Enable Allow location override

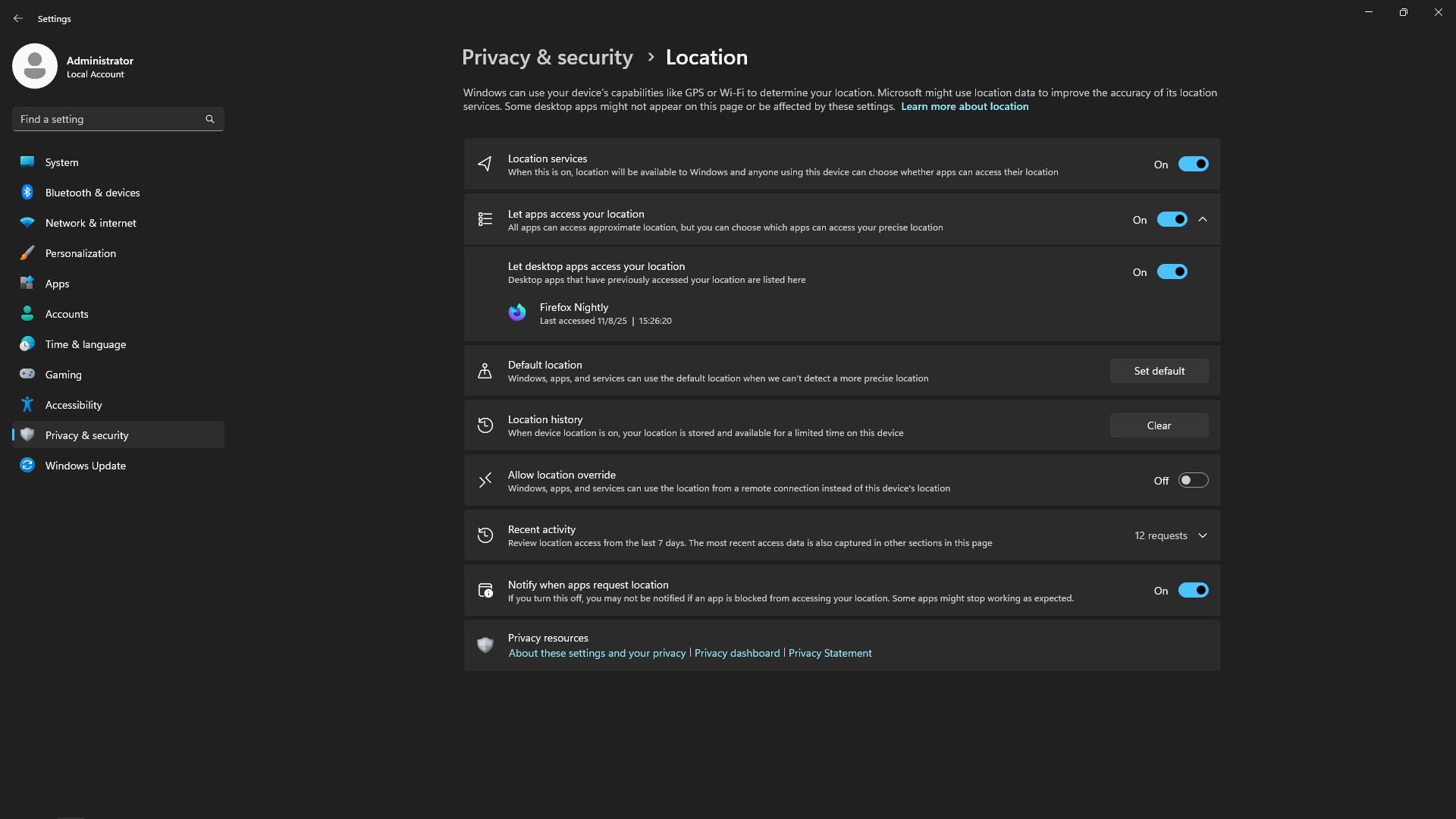click(1193, 479)
